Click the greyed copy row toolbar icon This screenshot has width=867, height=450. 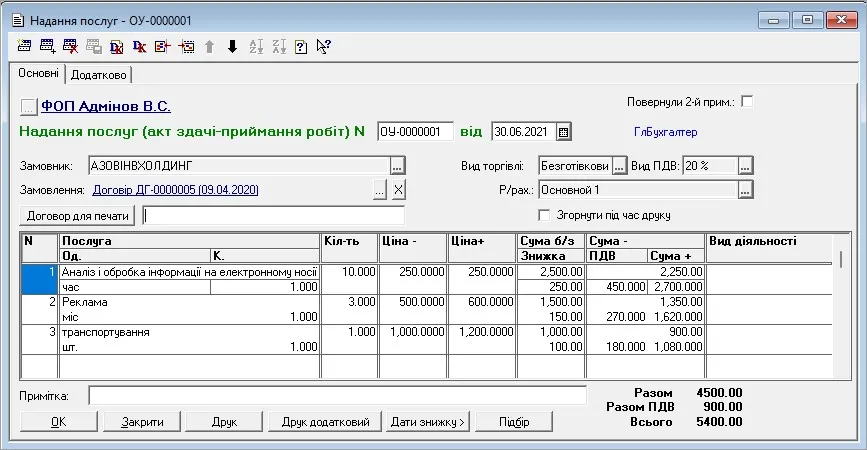pyautogui.click(x=94, y=46)
